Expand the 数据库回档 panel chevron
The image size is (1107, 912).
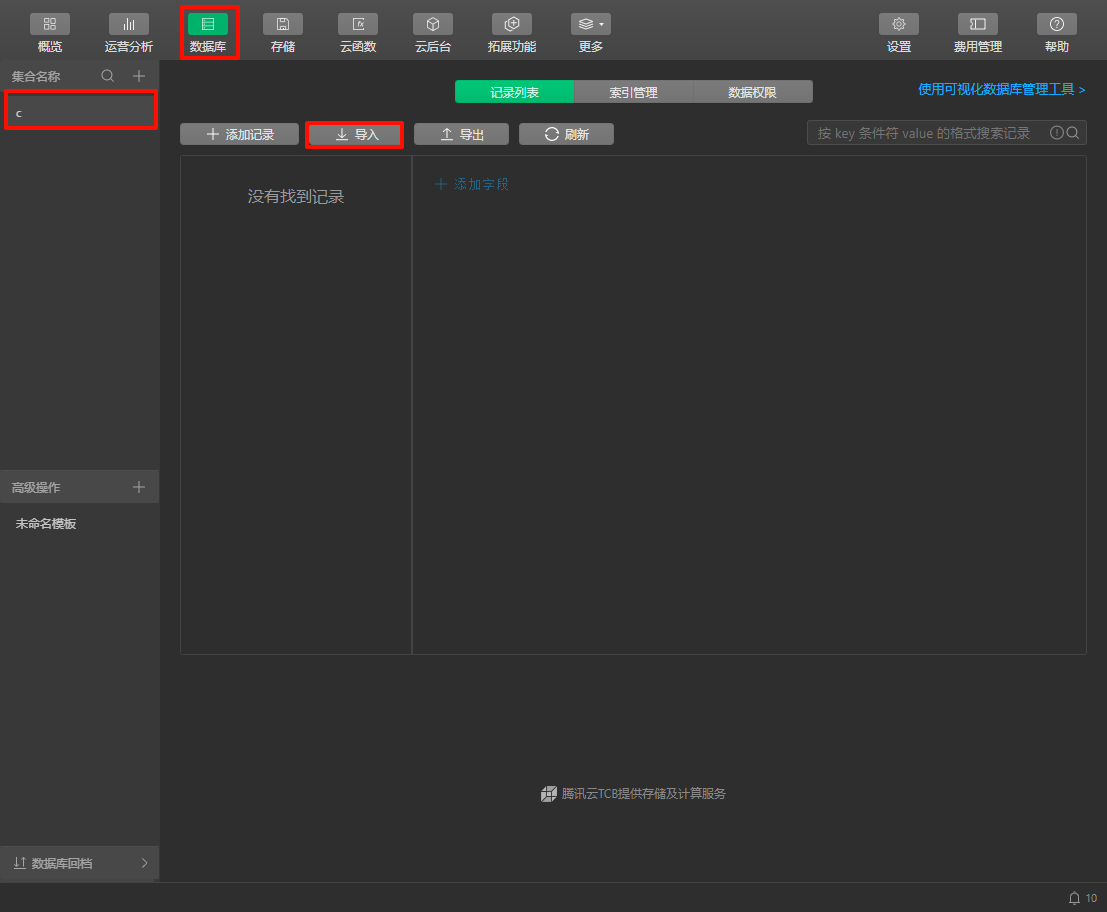coord(144,863)
